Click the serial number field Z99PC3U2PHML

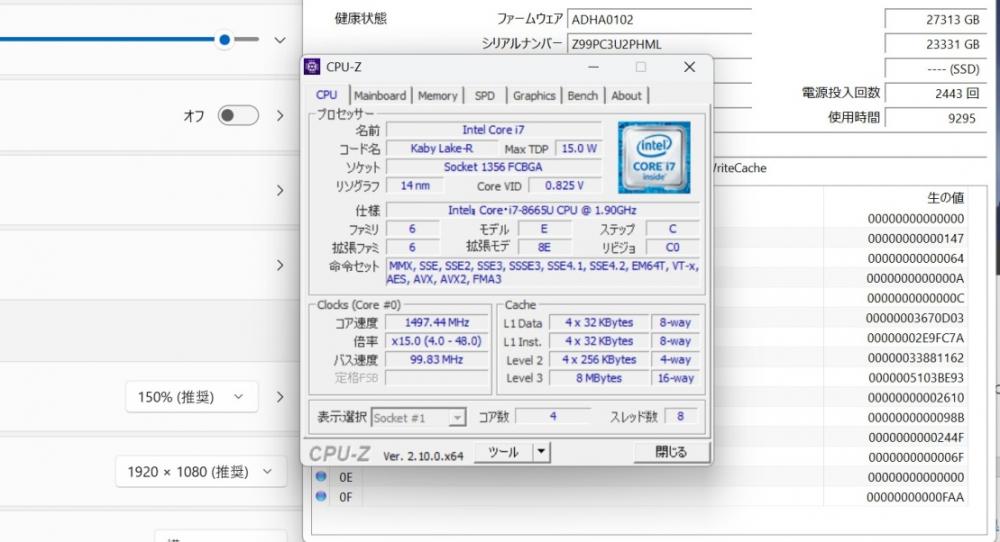click(x=659, y=44)
